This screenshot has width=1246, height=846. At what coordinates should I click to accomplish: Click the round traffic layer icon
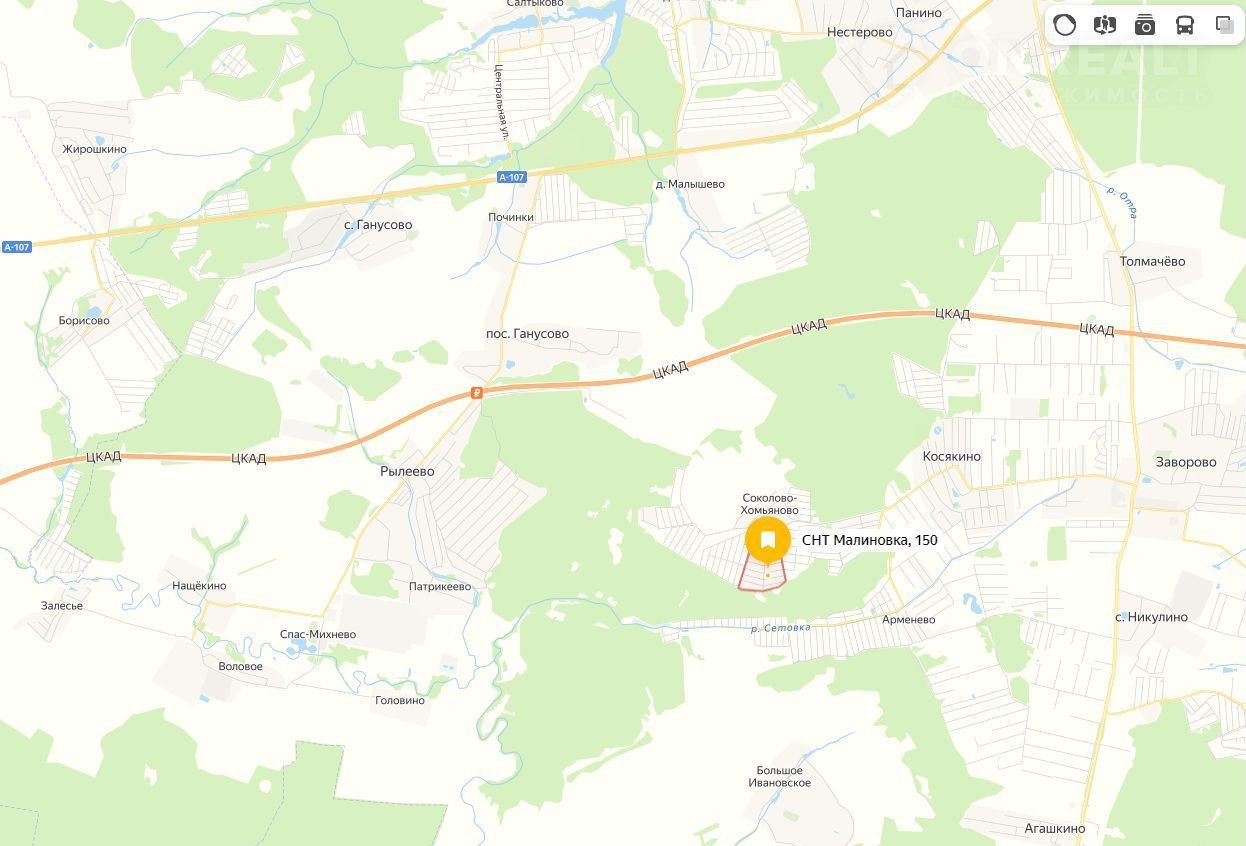[1065, 25]
